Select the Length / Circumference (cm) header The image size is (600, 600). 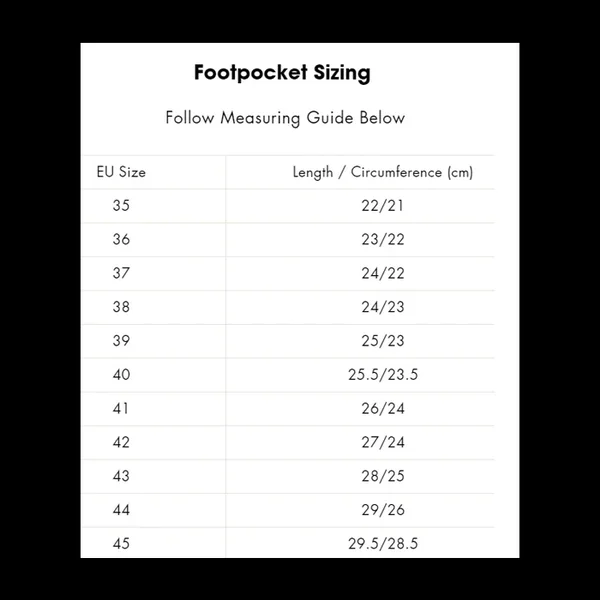click(382, 172)
